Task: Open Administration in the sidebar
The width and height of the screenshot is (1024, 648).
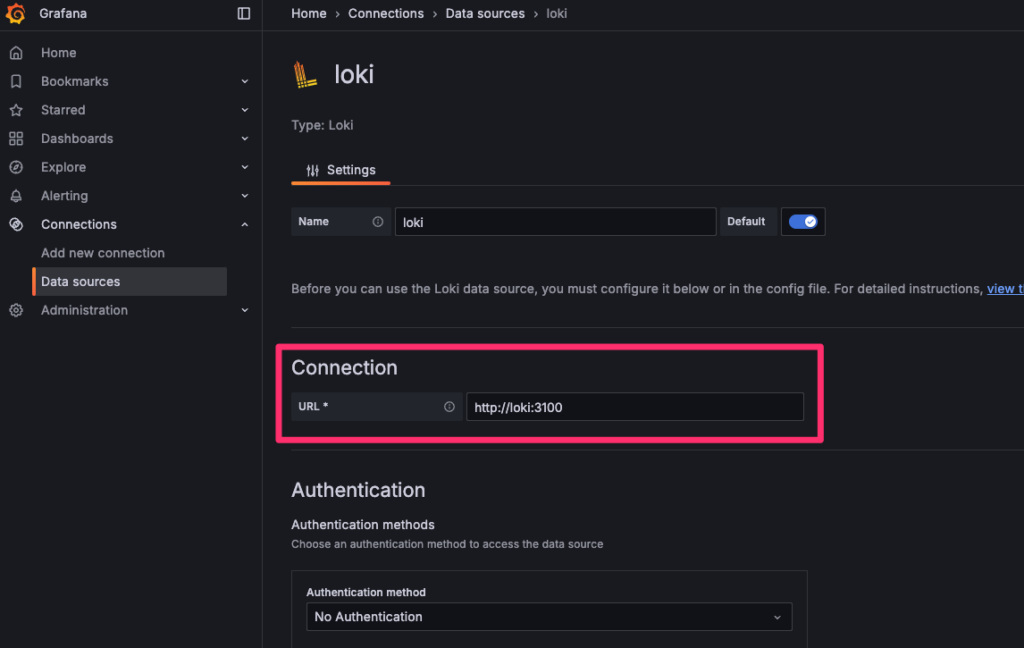Action: (84, 310)
